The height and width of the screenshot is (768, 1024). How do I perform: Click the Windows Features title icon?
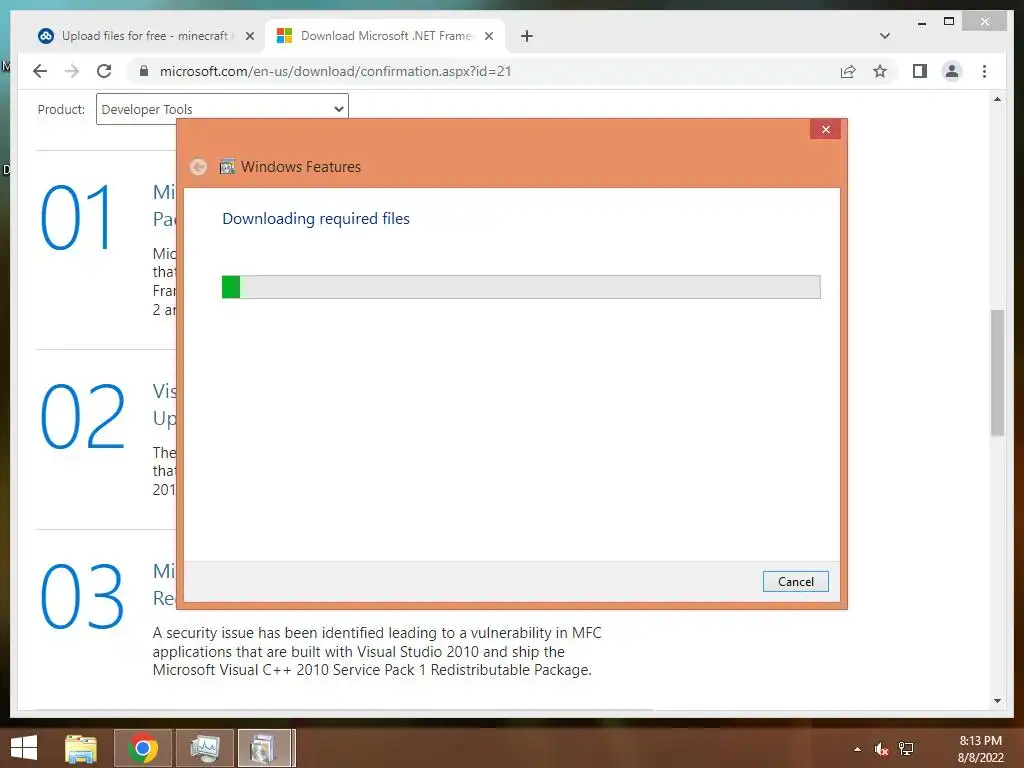[227, 167]
